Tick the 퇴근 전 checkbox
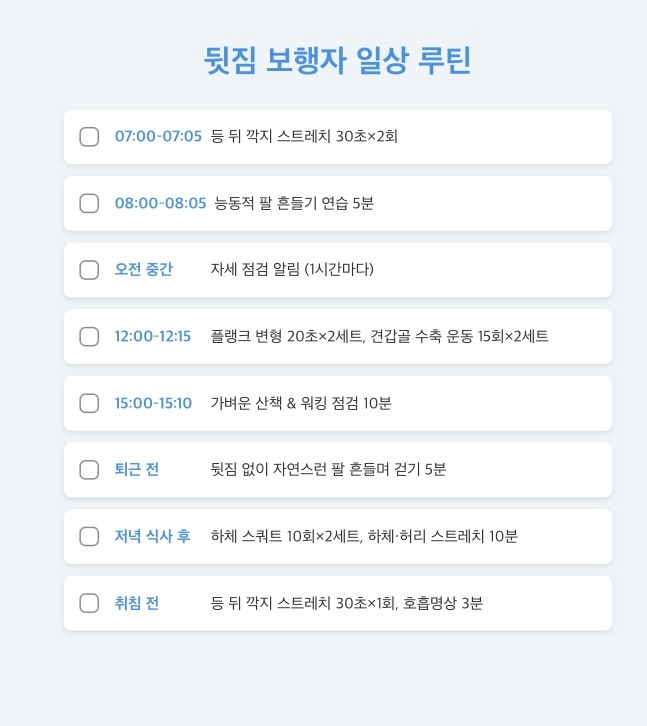 89,470
